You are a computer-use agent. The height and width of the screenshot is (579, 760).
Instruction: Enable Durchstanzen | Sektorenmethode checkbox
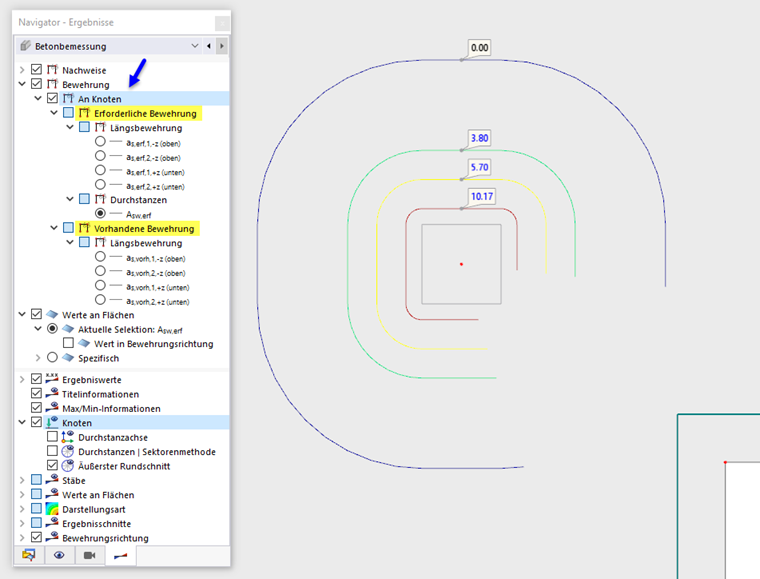tap(52, 451)
